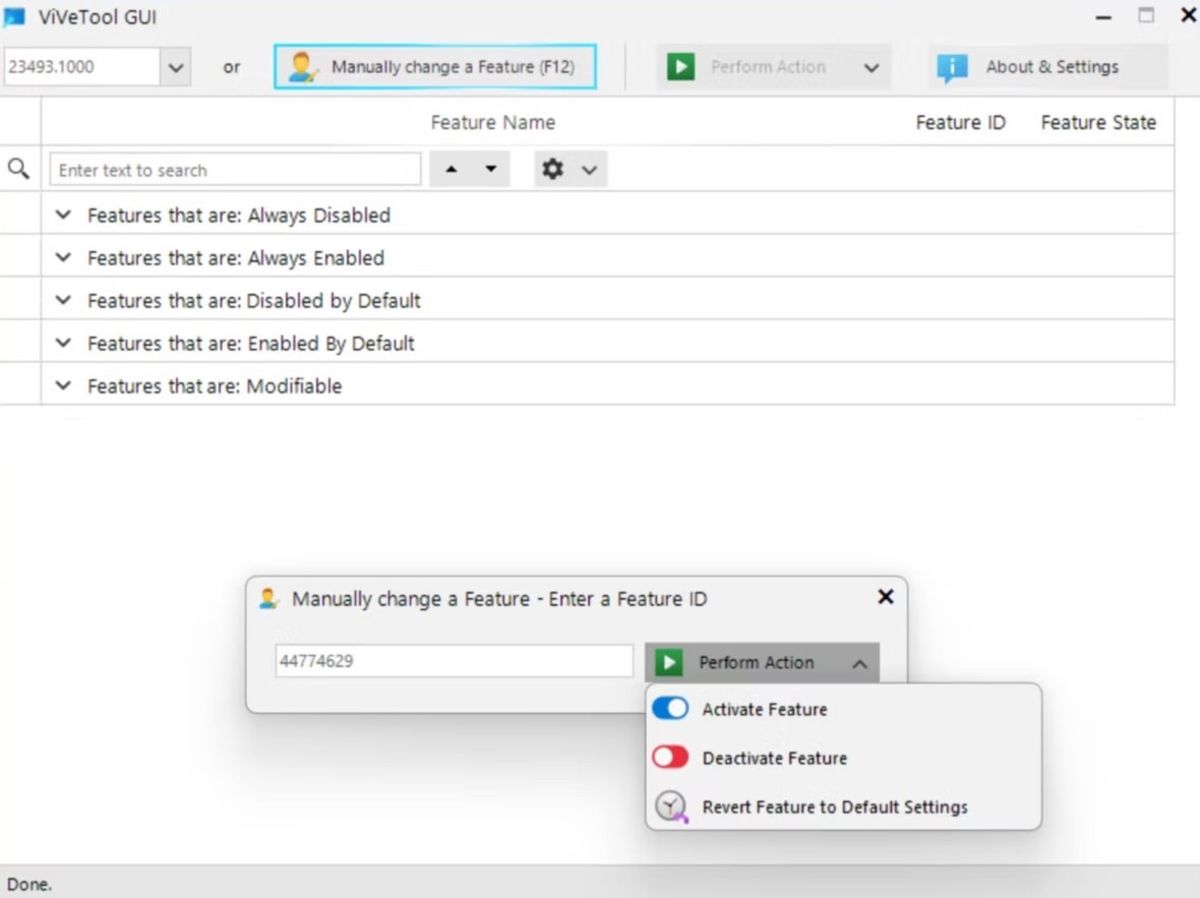Choose Revert Feature to Default Settings
This screenshot has width=1200, height=898.
(x=843, y=807)
